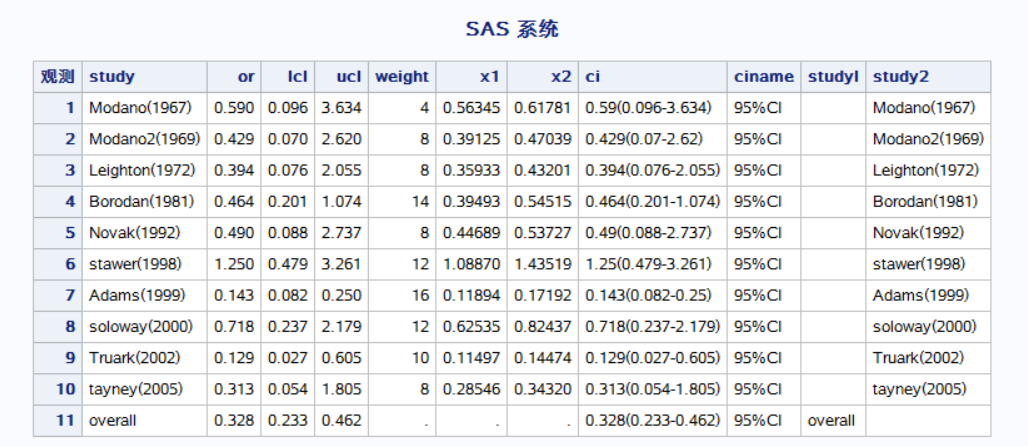Click the ucl value 0.462

click(342, 420)
